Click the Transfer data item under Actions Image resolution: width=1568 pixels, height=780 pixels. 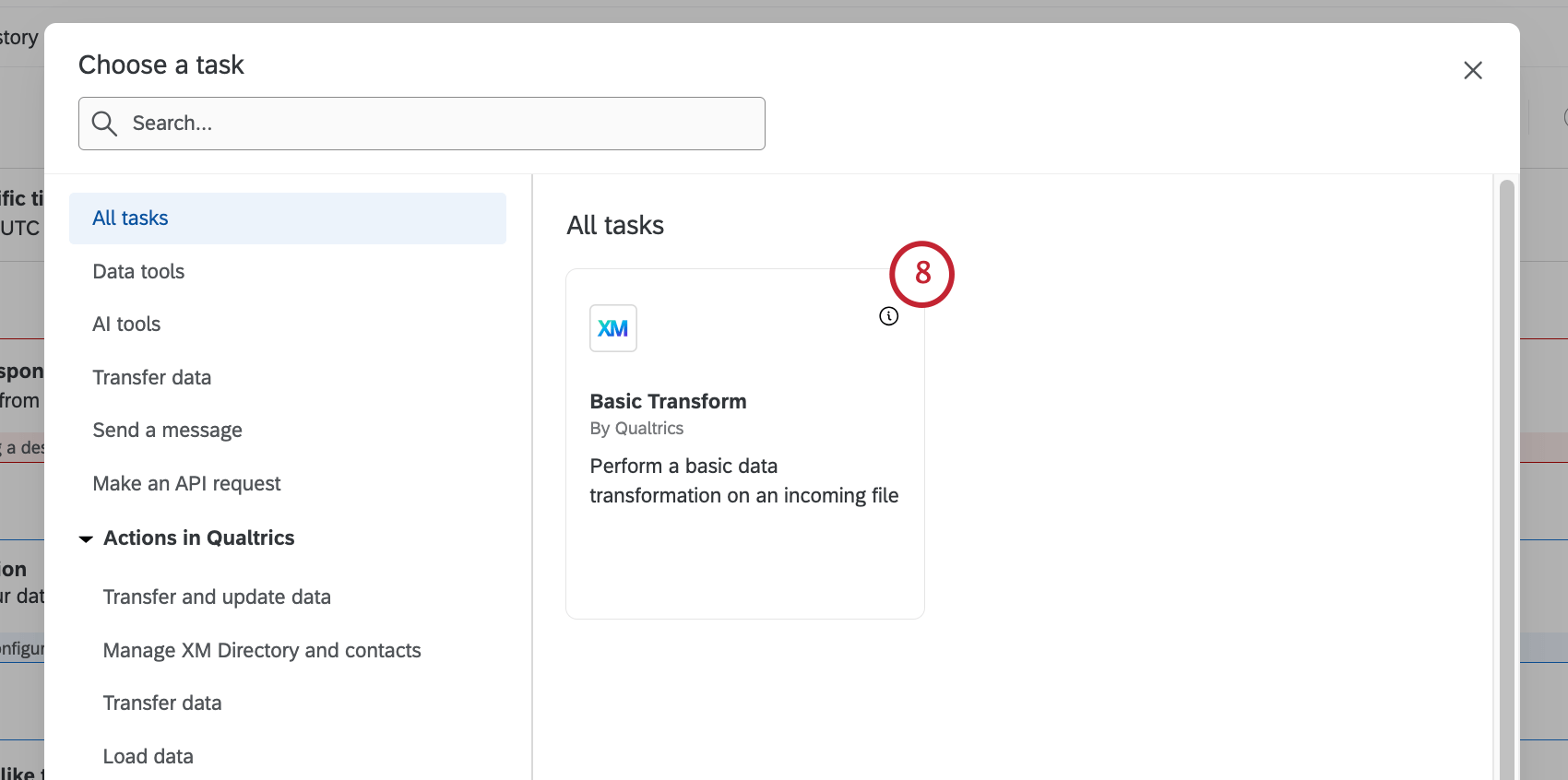click(161, 703)
